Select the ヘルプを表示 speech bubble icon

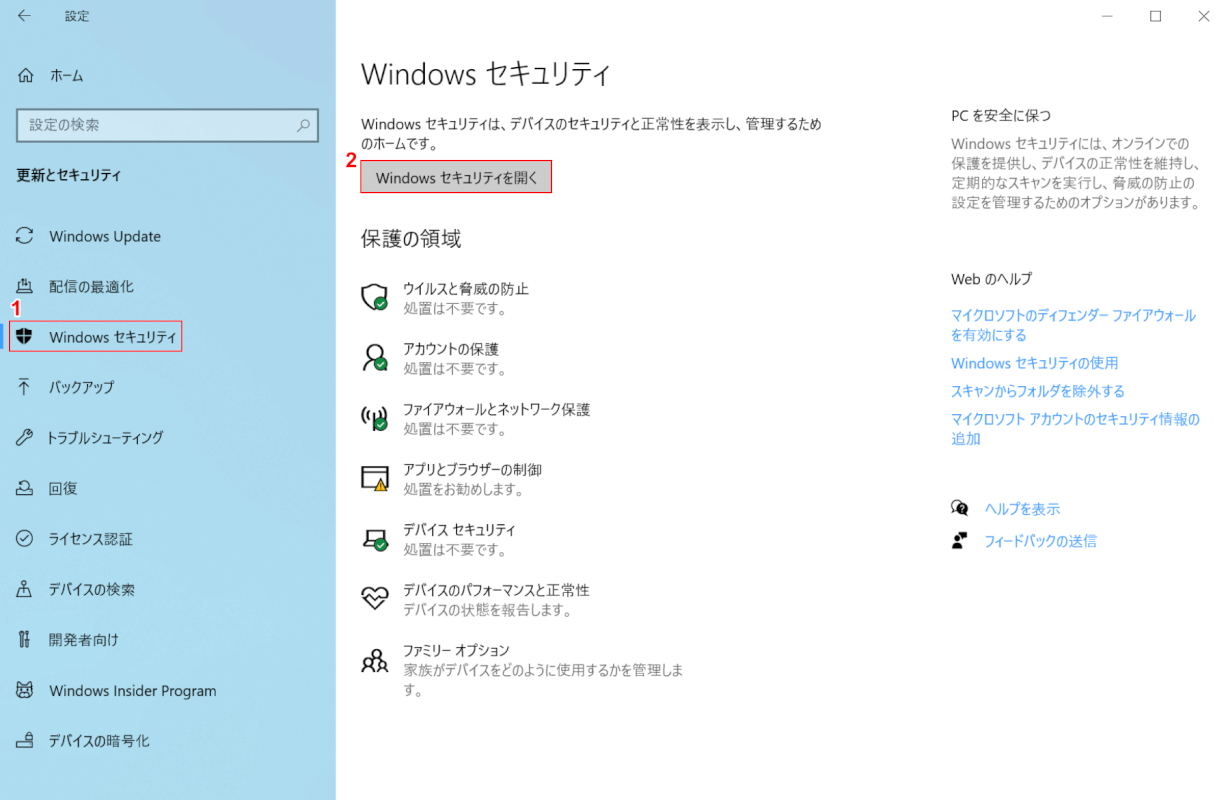(961, 508)
